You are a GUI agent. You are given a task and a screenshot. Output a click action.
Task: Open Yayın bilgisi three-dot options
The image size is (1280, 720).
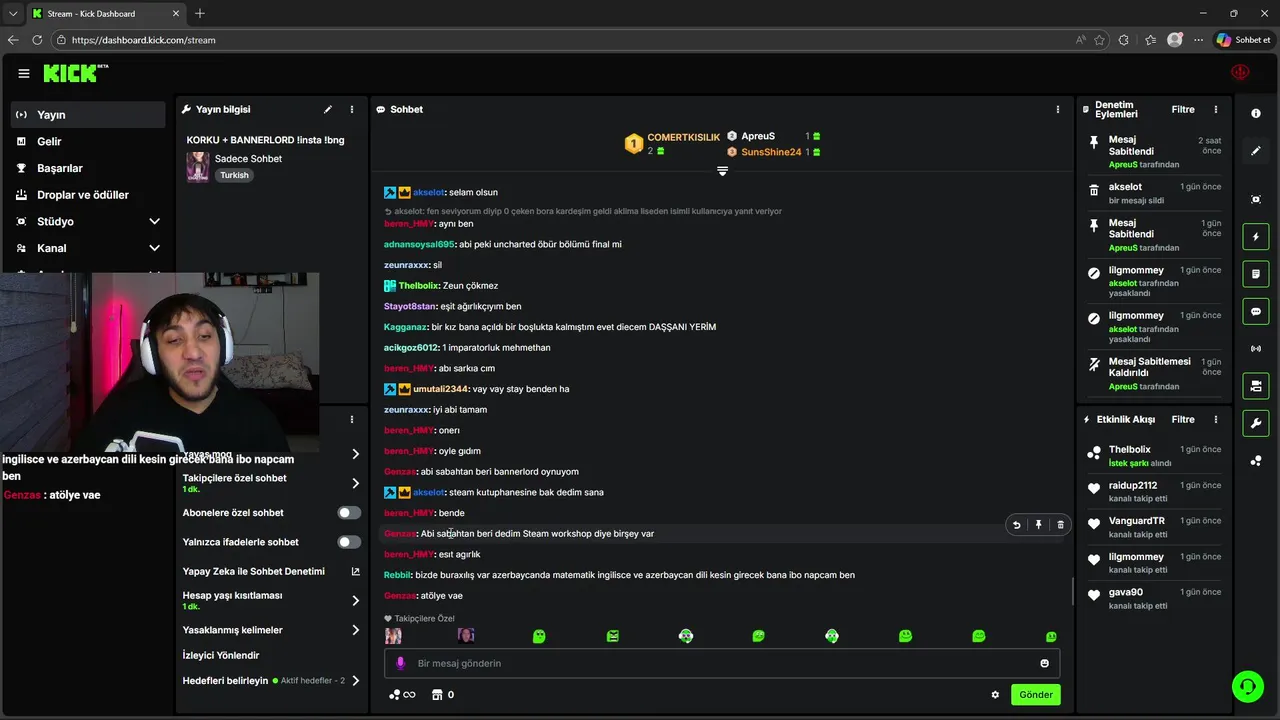(x=351, y=109)
